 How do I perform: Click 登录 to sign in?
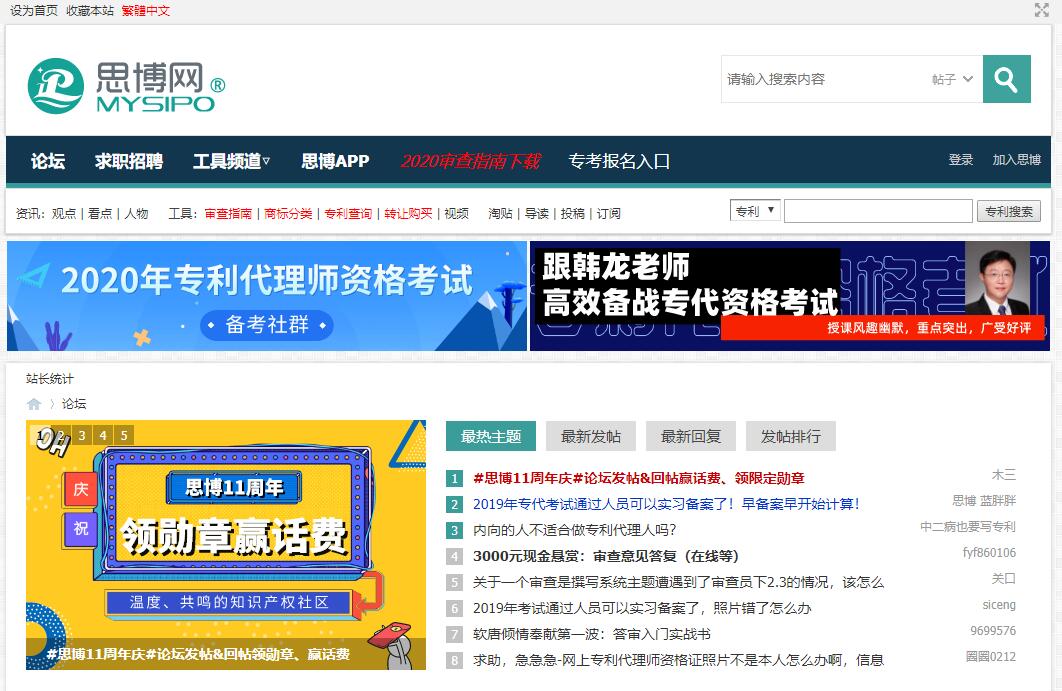pyautogui.click(x=960, y=160)
